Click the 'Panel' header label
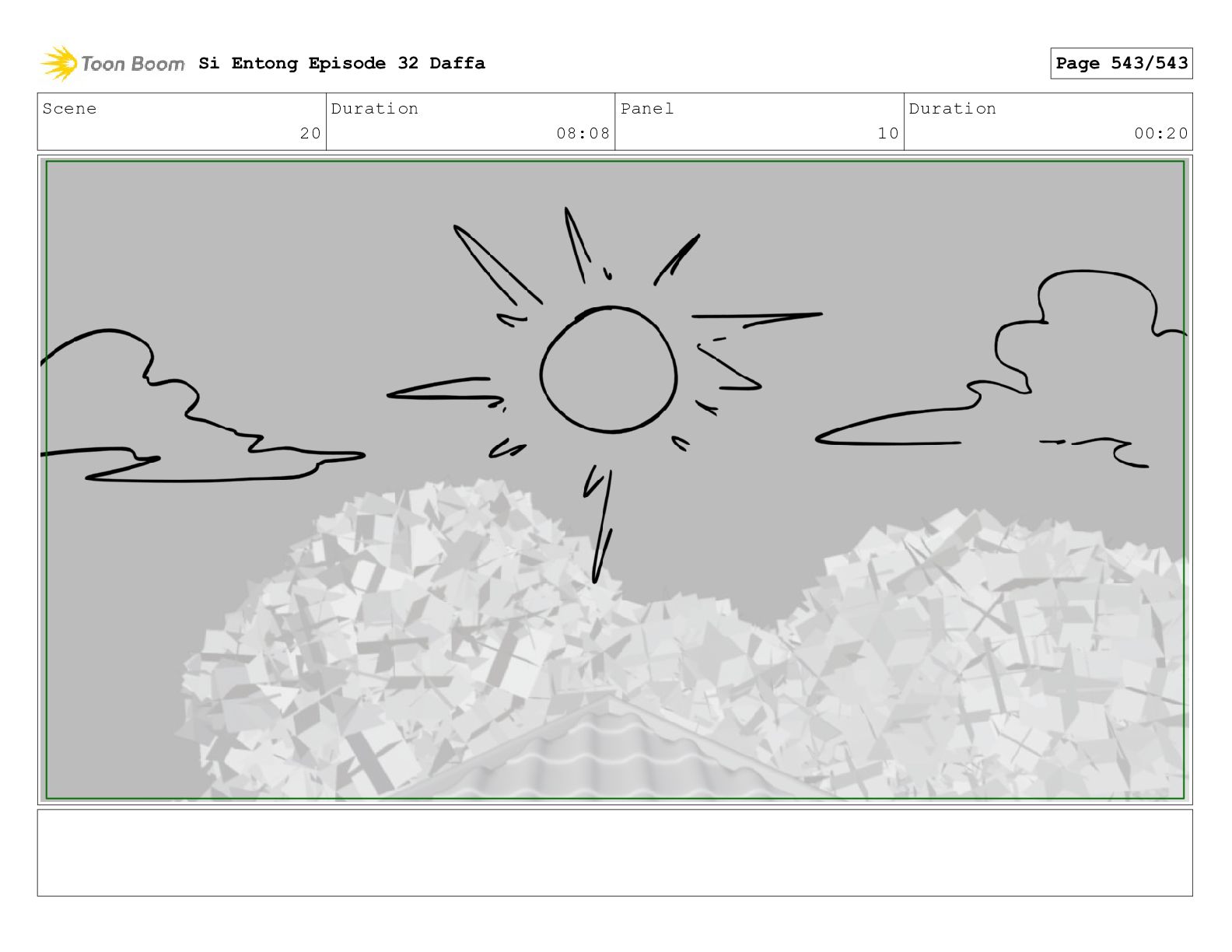The height and width of the screenshot is (952, 1232). pyautogui.click(x=647, y=109)
